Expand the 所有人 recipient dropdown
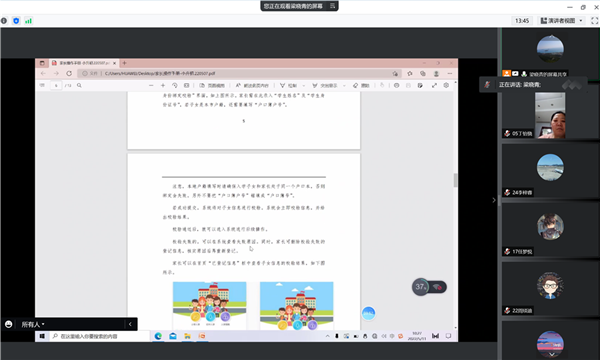Screen dimensions: 600x360 pyautogui.click(x=33, y=324)
